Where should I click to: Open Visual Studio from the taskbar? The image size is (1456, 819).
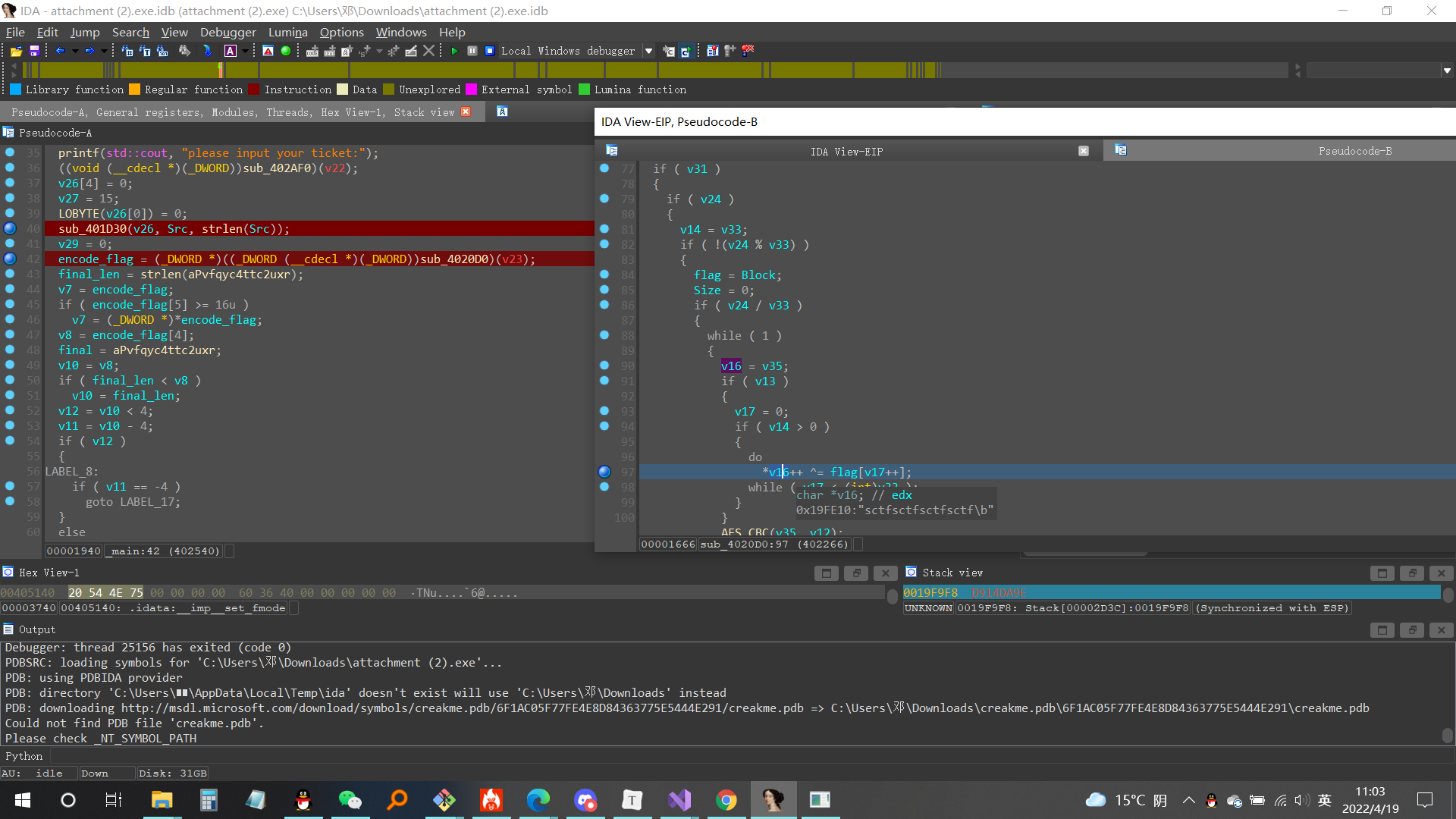coord(679,800)
